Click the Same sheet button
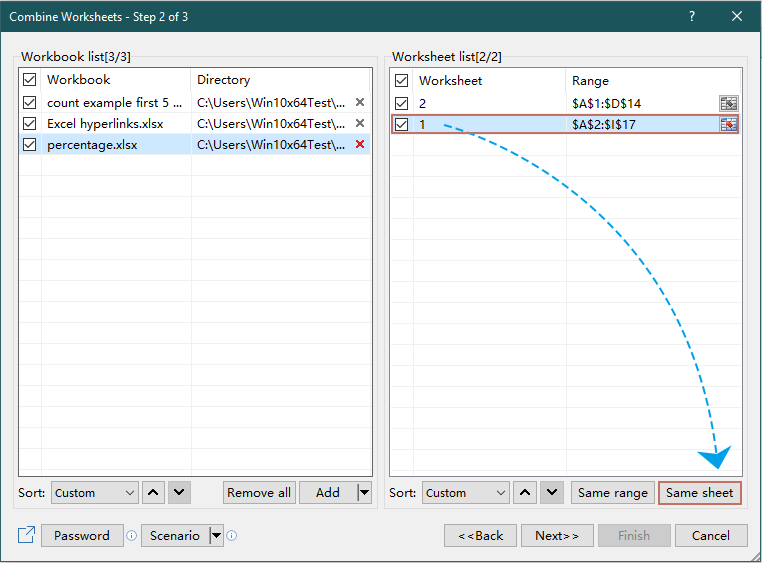762x563 pixels. tap(699, 492)
